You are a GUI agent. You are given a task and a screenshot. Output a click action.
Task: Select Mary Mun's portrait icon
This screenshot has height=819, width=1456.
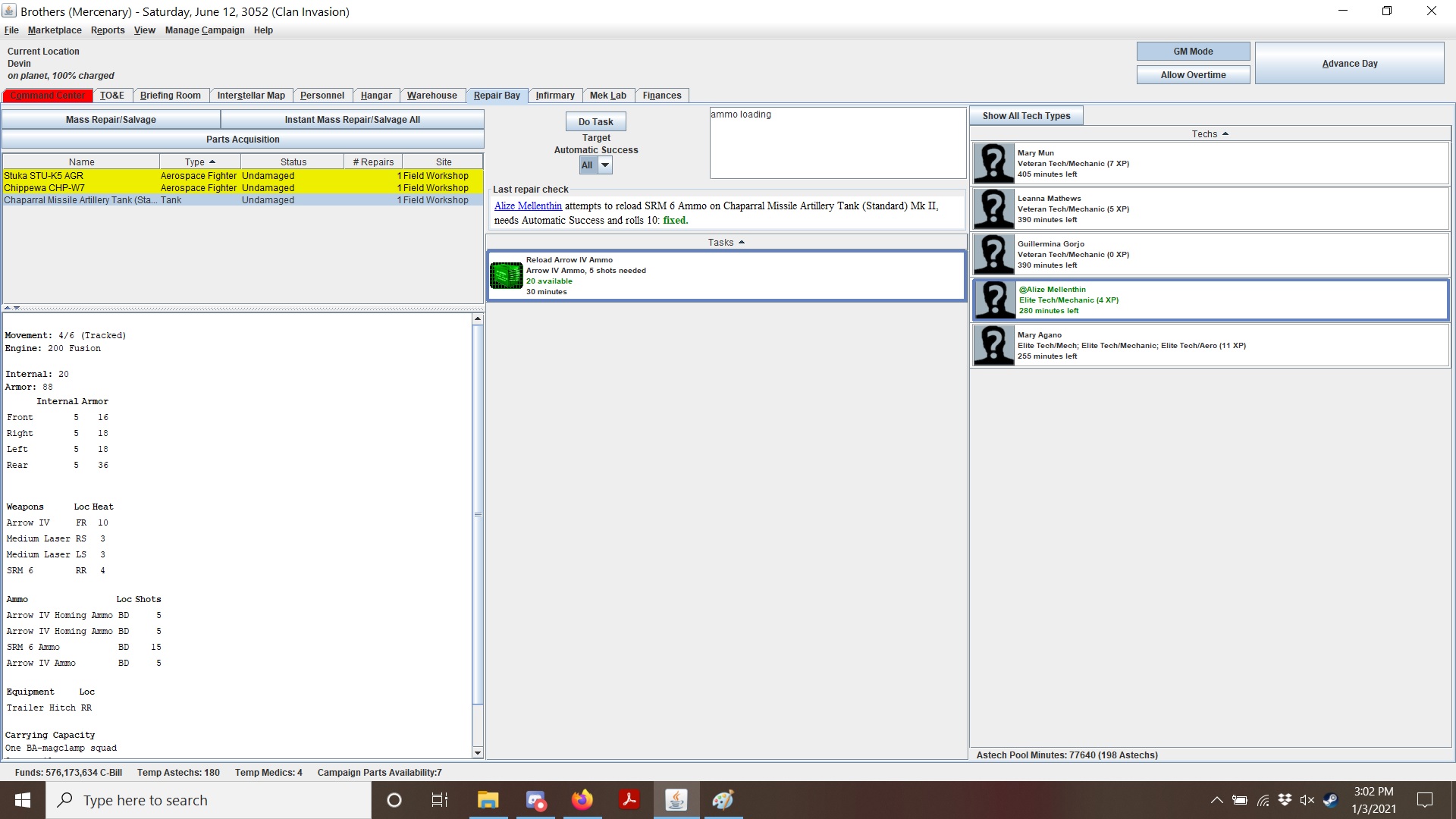[x=993, y=163]
